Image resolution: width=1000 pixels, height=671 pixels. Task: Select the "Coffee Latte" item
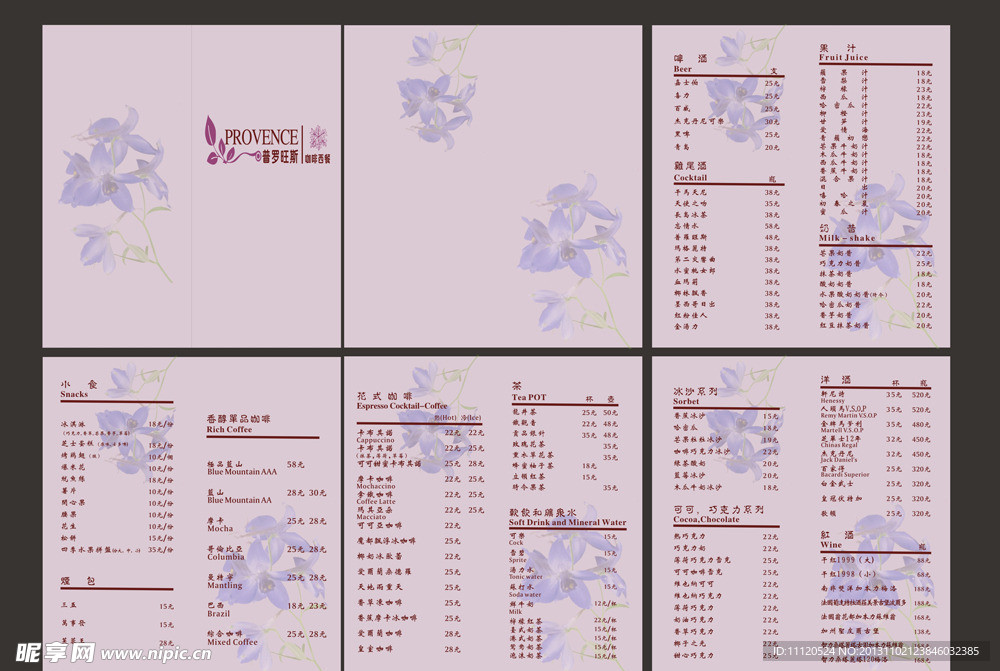(x=376, y=501)
